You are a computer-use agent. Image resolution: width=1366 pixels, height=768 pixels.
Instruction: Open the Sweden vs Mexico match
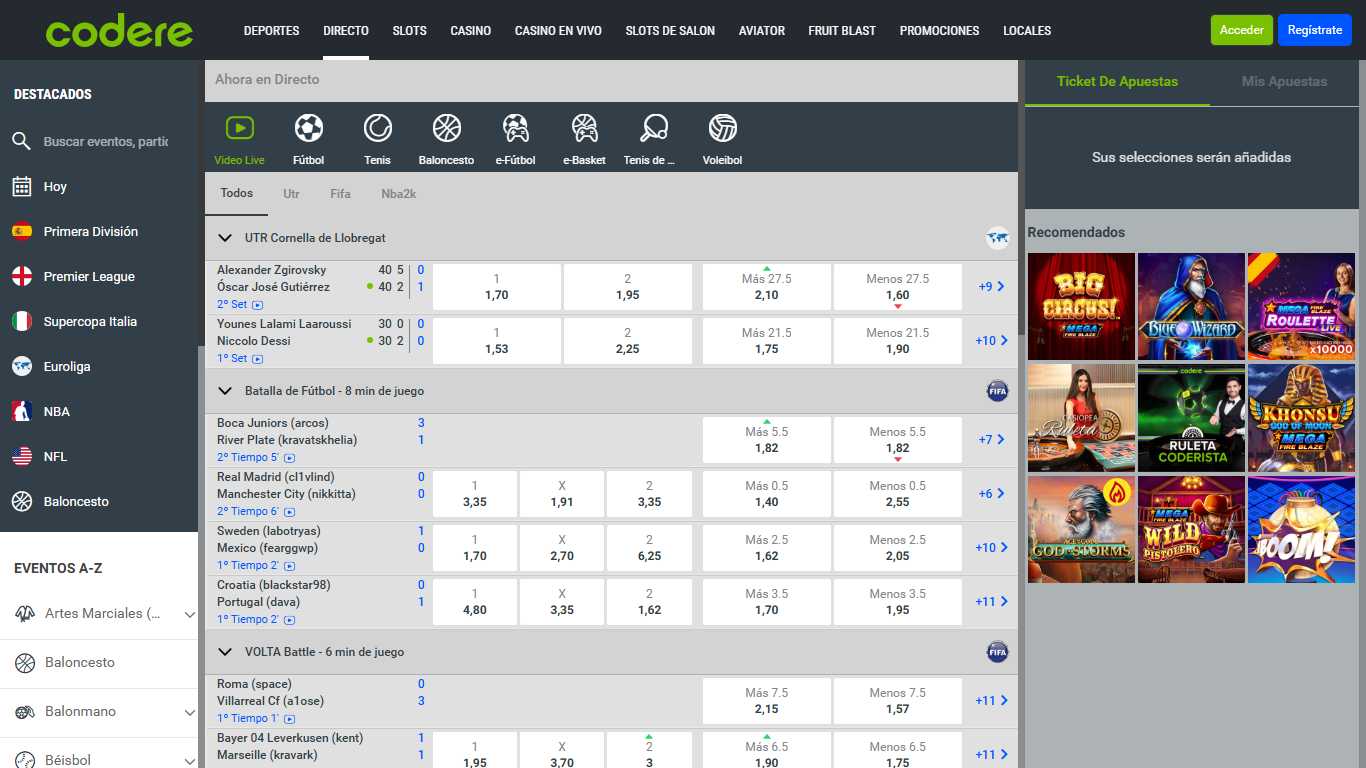click(269, 540)
